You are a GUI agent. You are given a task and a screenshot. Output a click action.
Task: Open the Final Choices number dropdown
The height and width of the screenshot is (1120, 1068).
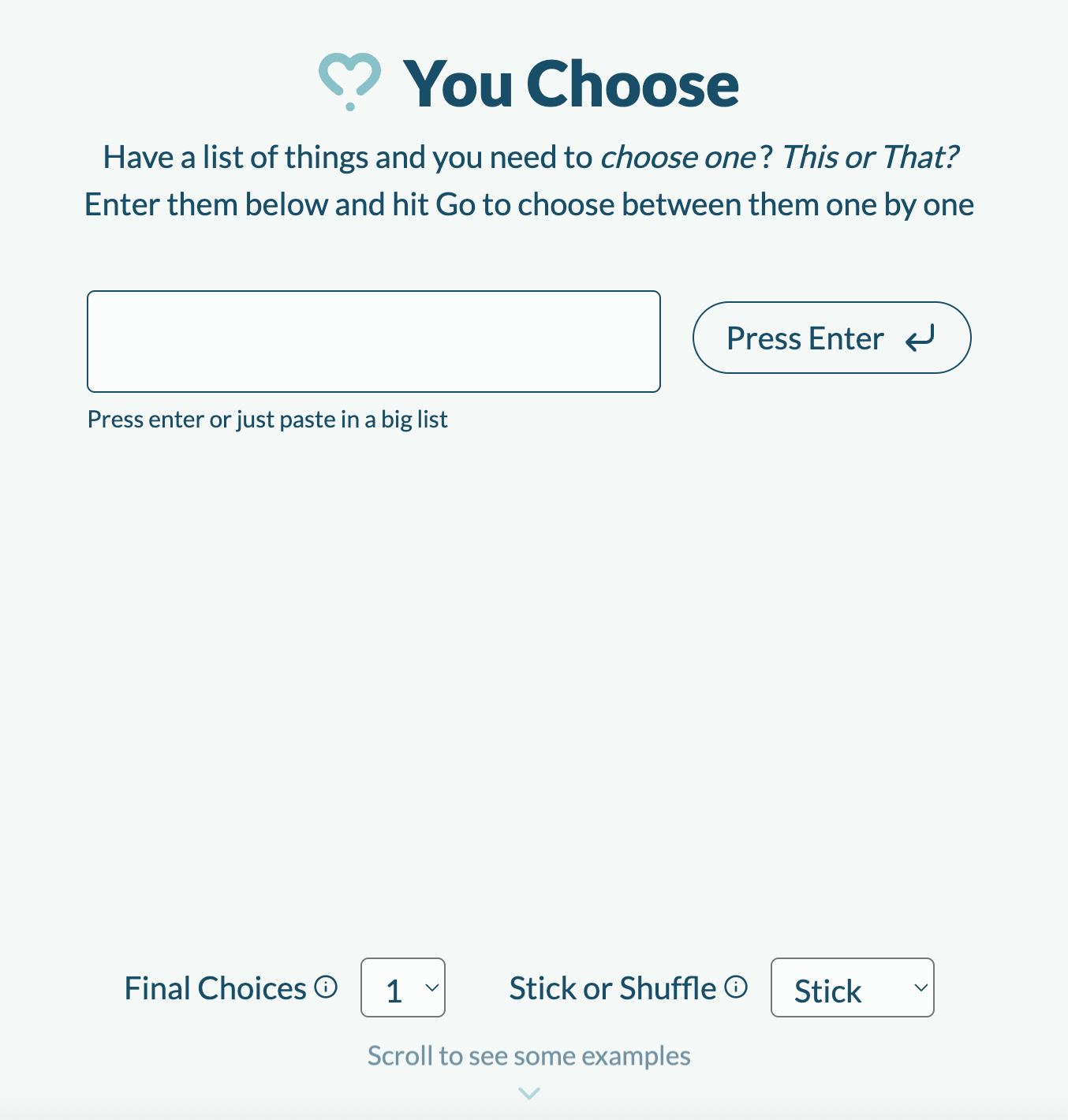click(x=402, y=987)
